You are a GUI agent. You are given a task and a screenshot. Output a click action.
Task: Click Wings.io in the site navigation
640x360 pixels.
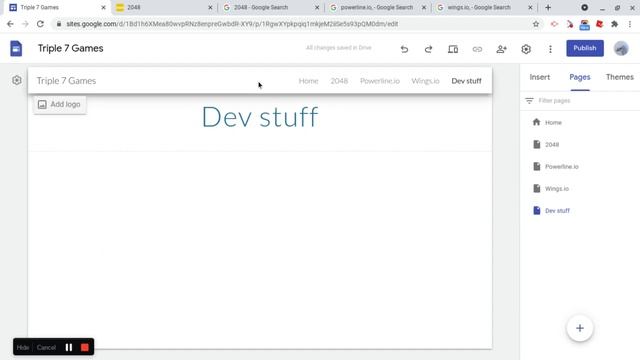point(425,81)
